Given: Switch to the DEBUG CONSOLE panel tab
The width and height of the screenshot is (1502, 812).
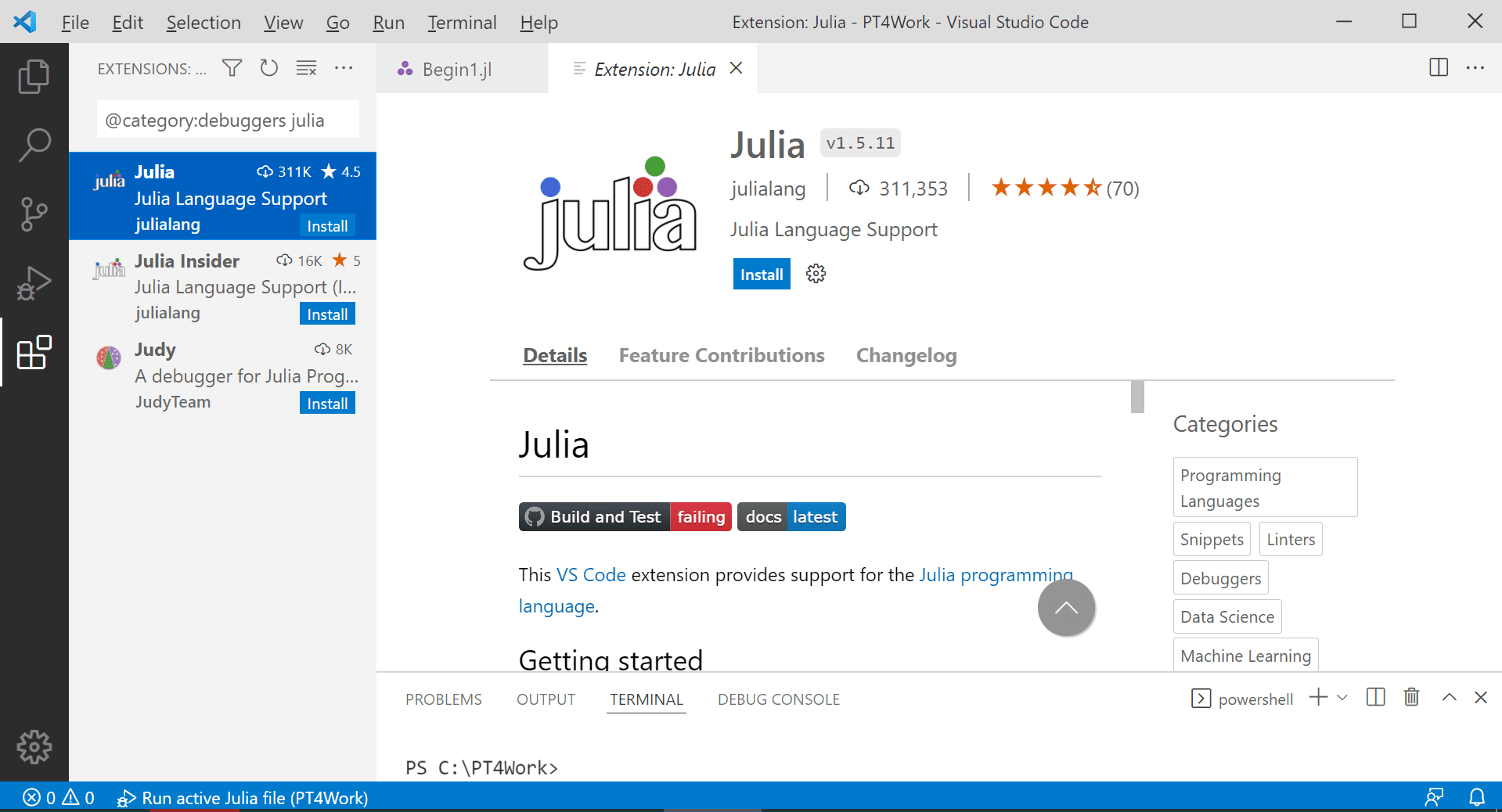Looking at the screenshot, I should point(779,699).
